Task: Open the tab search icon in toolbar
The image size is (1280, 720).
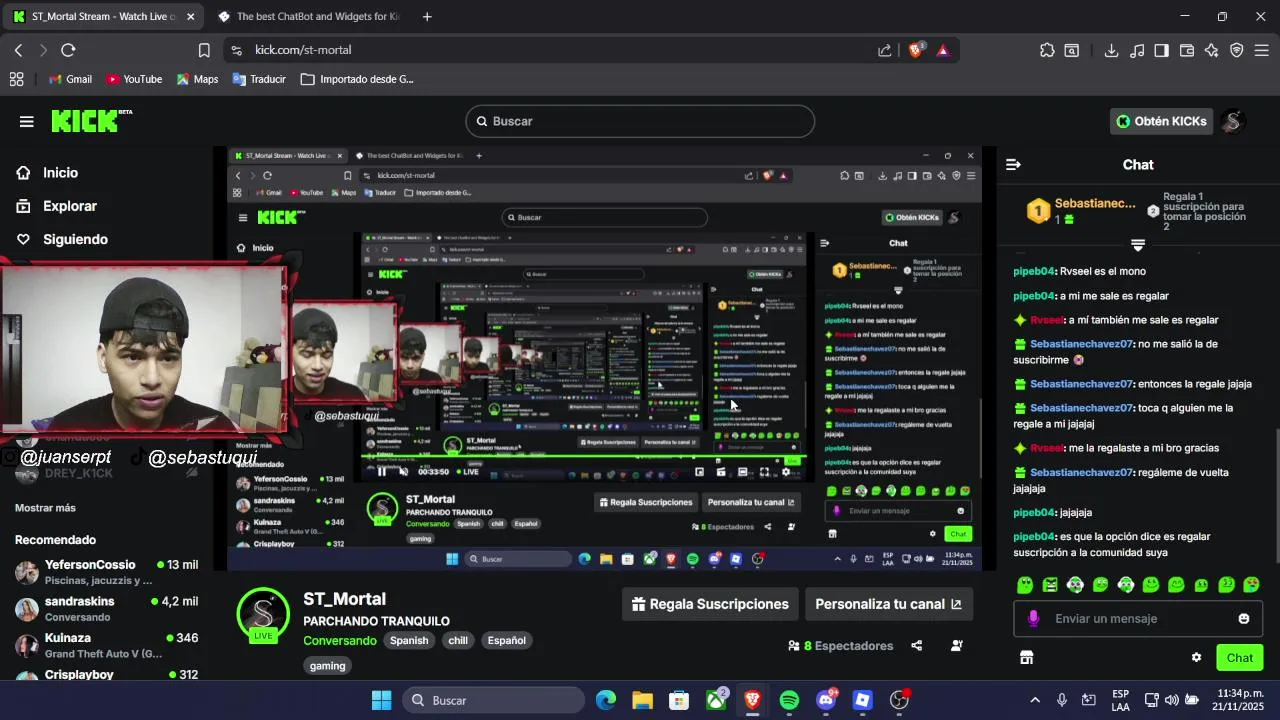Action: coord(1072,50)
